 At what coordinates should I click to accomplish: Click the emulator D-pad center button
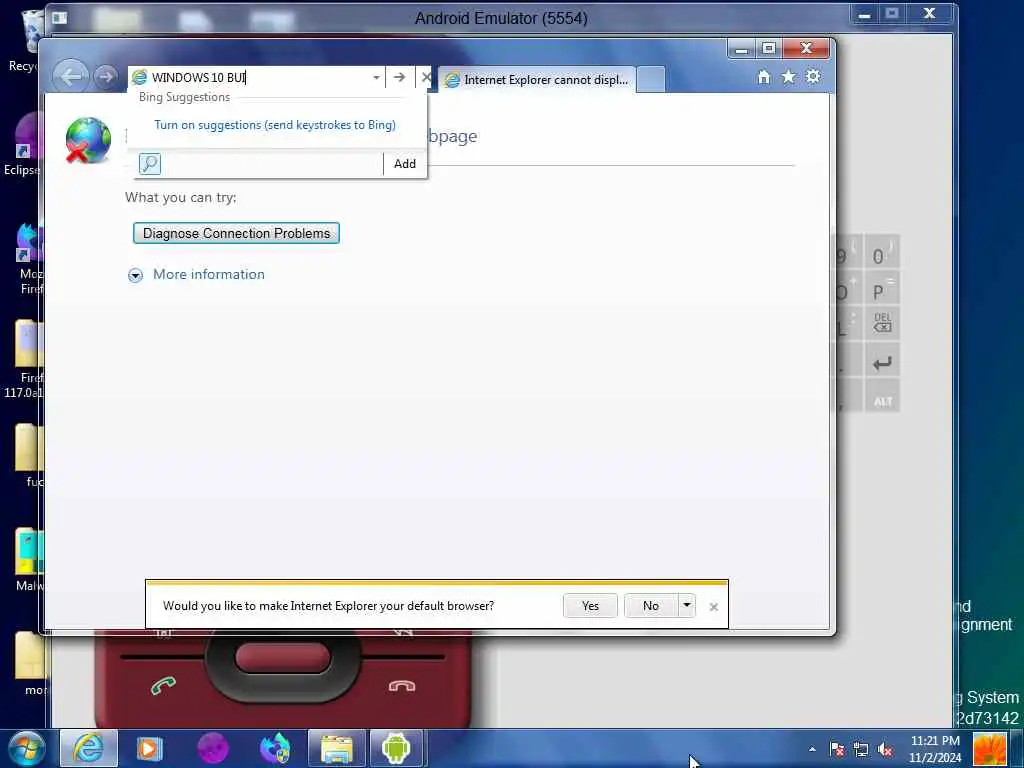click(282, 656)
